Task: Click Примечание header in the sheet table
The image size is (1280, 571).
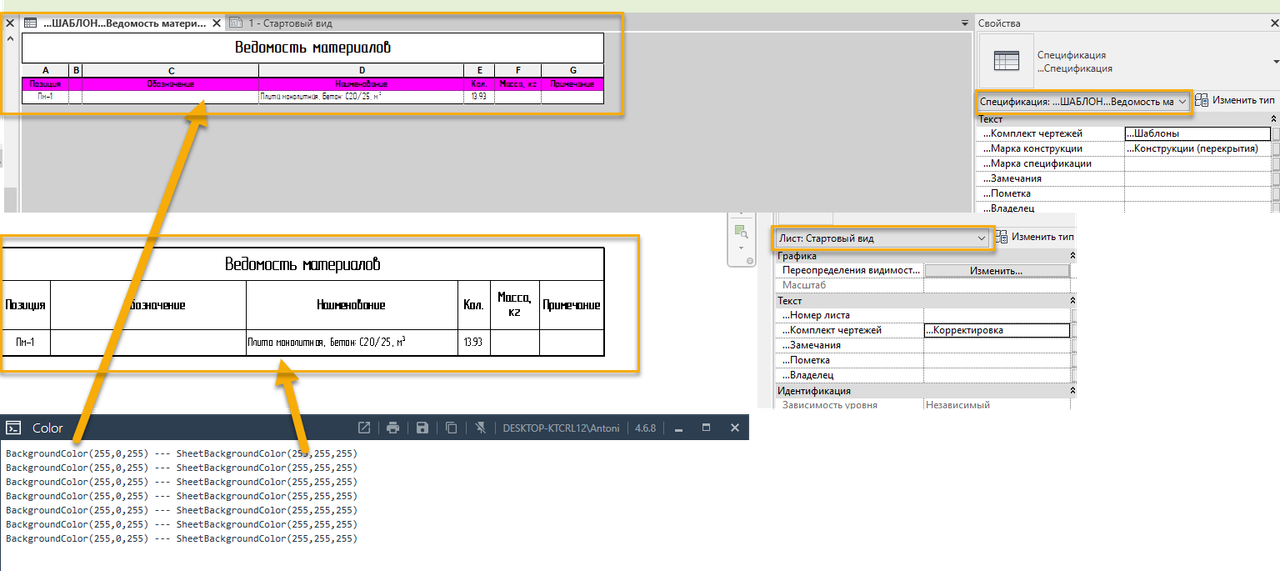Action: pyautogui.click(x=572, y=305)
